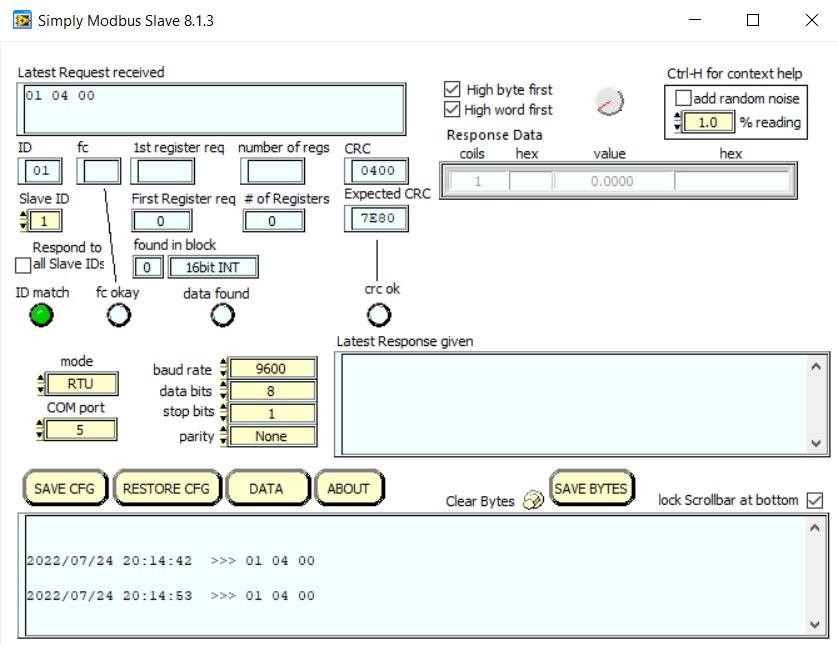This screenshot has width=838, height=645.
Task: Click the byte log scroll-up arrow
Action: click(x=815, y=528)
